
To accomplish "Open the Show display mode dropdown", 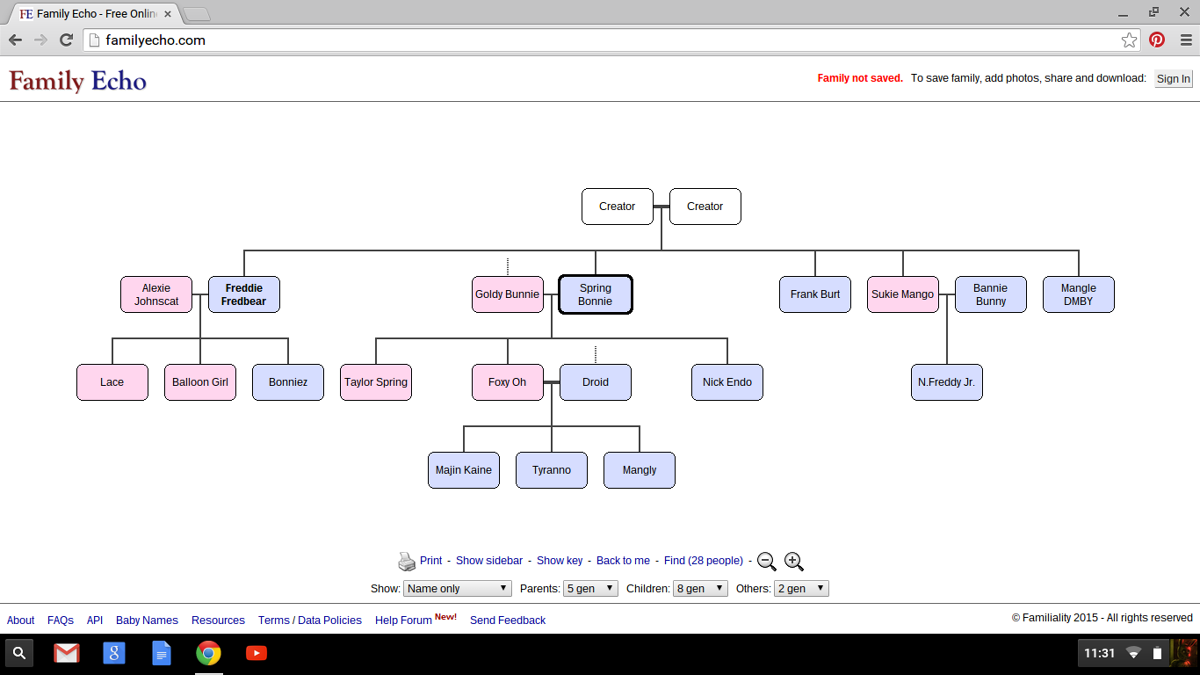I will pyautogui.click(x=457, y=588).
